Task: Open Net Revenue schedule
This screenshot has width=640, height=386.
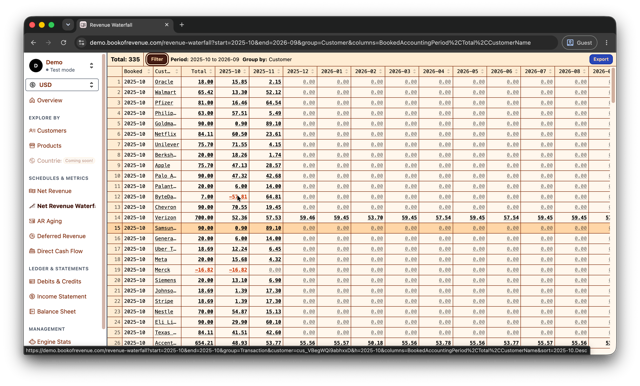Action: pyautogui.click(x=54, y=191)
